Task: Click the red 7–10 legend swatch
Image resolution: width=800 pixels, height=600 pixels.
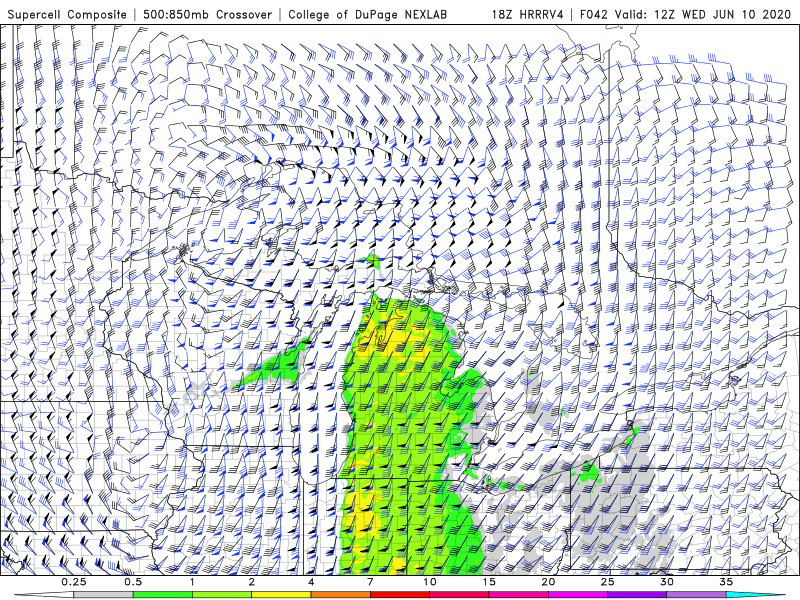Action: click(400, 595)
